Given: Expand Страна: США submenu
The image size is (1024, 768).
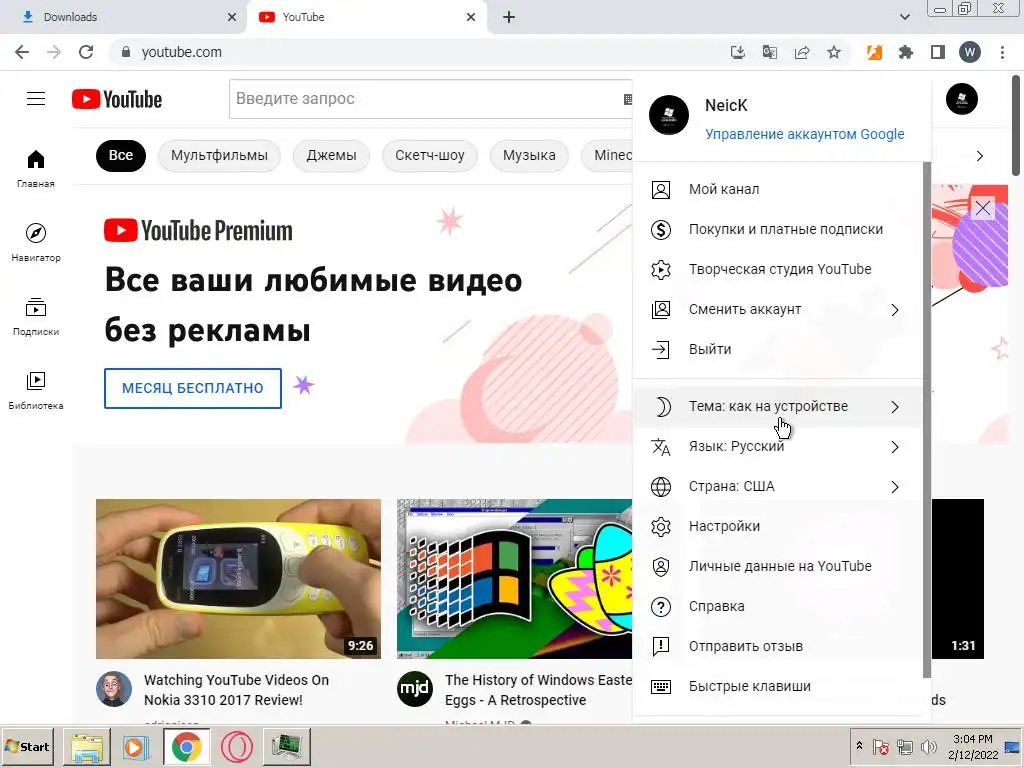Looking at the screenshot, I should click(777, 487).
